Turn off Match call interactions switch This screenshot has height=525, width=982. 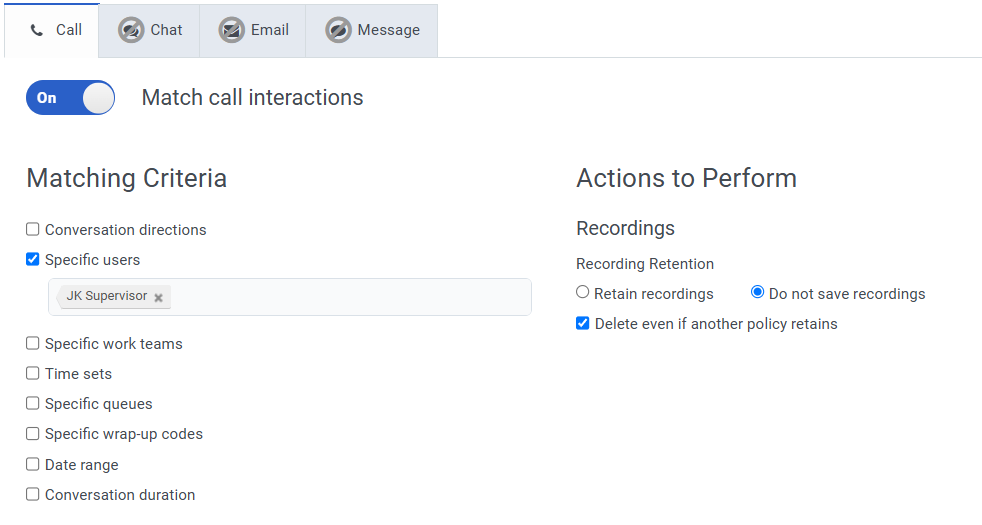[x=70, y=98]
